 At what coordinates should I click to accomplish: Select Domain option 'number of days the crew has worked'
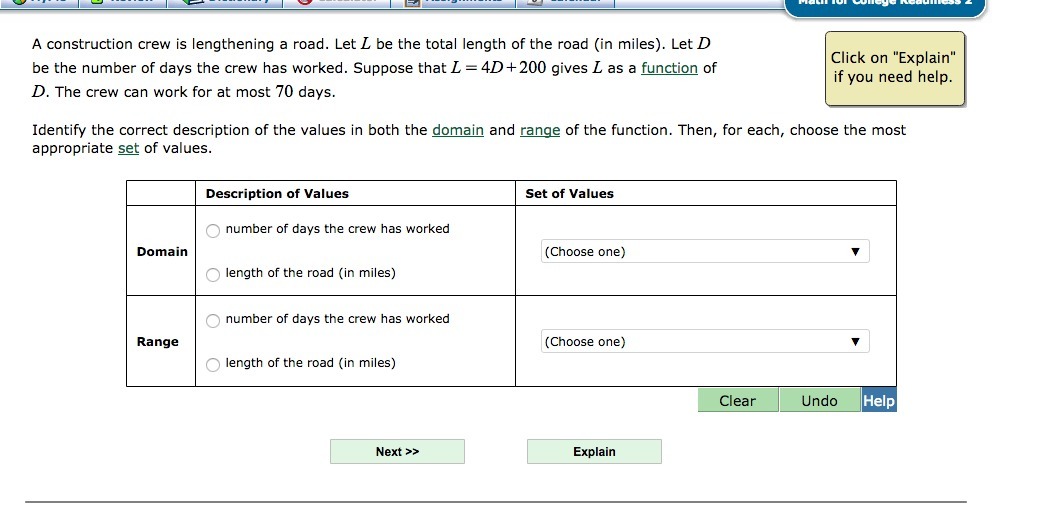point(212,231)
